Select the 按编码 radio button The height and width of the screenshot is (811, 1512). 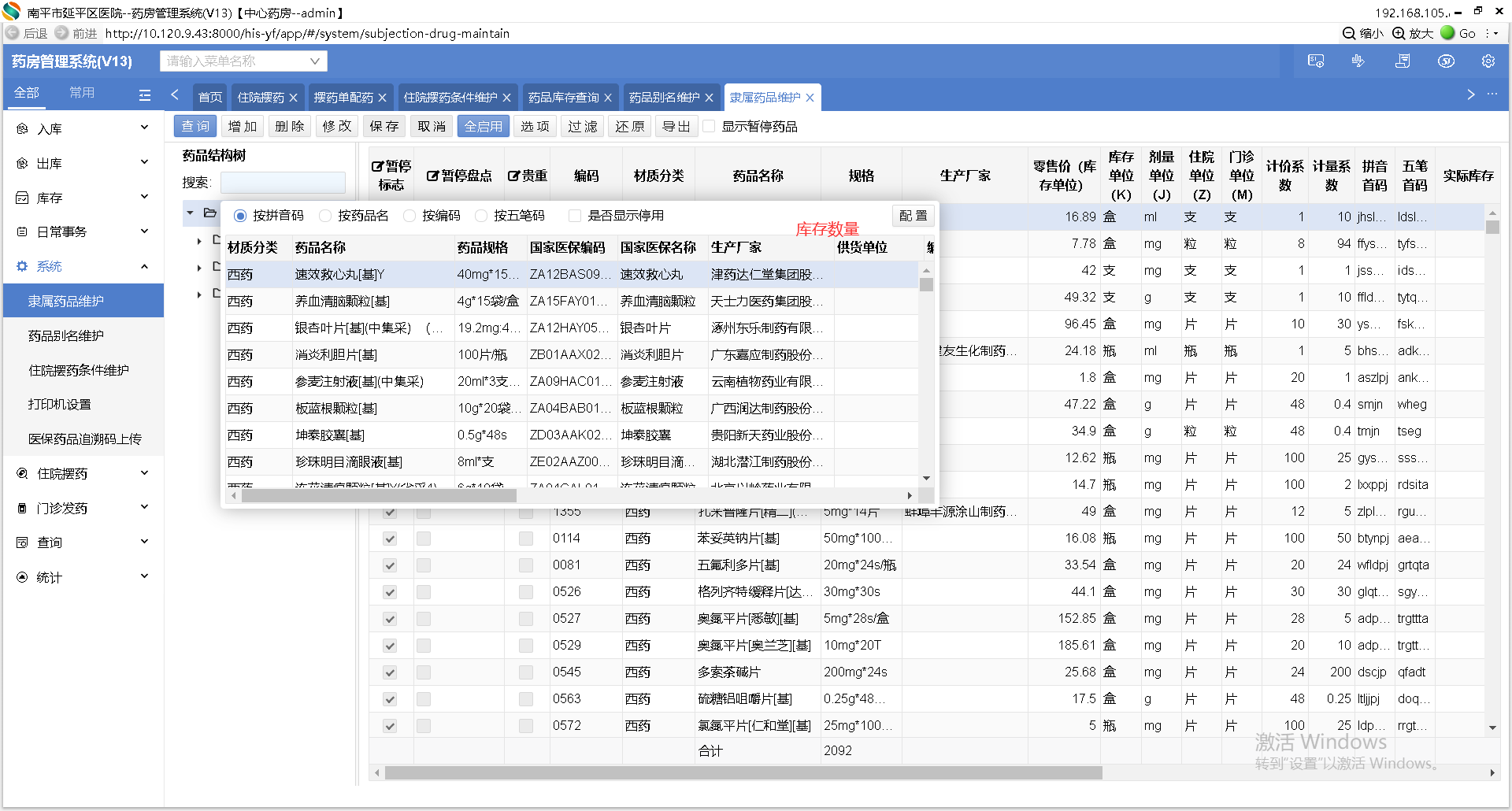tap(409, 216)
